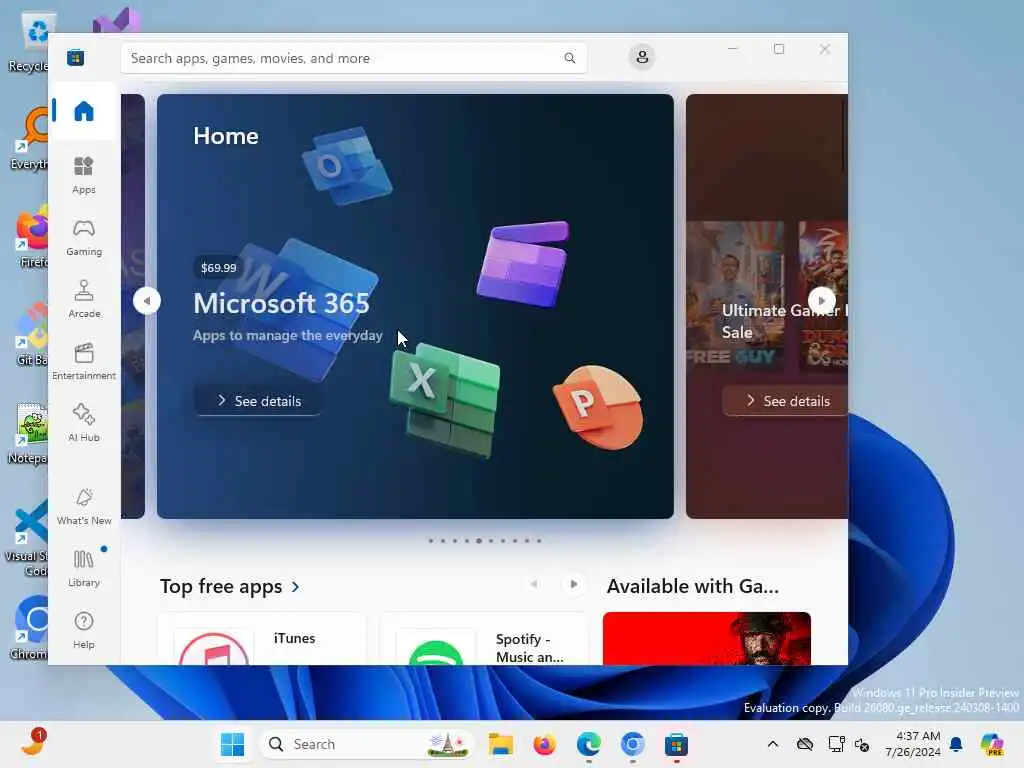
Task: Focus the Store search apps field
Action: click(353, 58)
